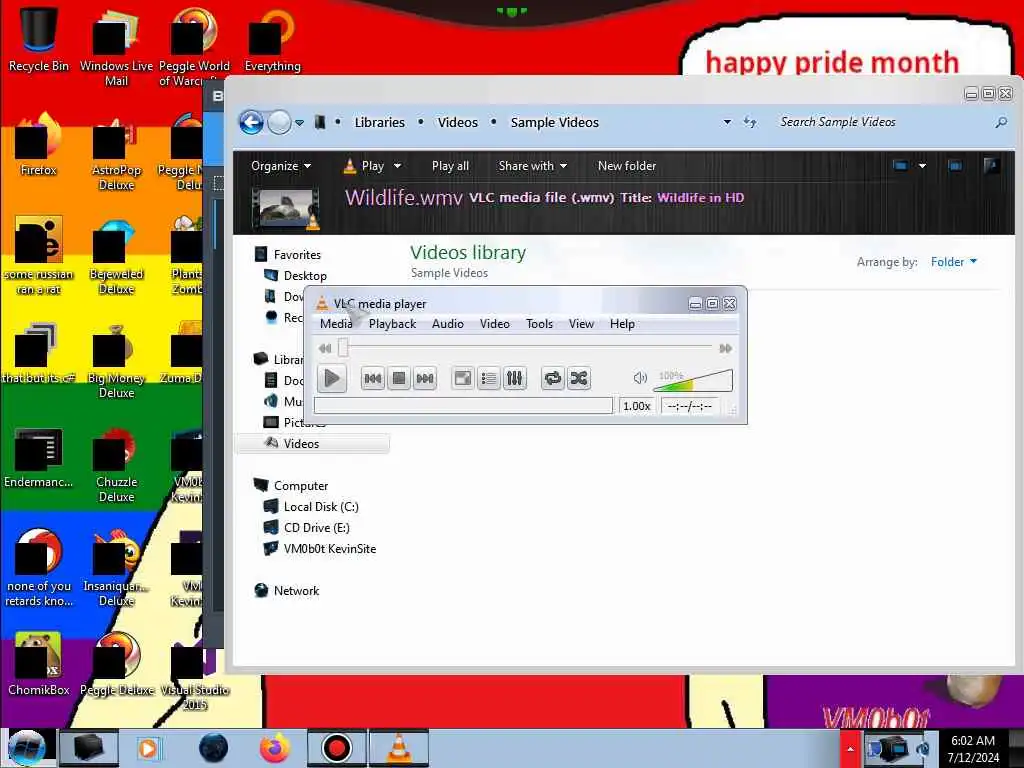Click VLC cone icon in taskbar
This screenshot has width=1024, height=768.
(399, 748)
